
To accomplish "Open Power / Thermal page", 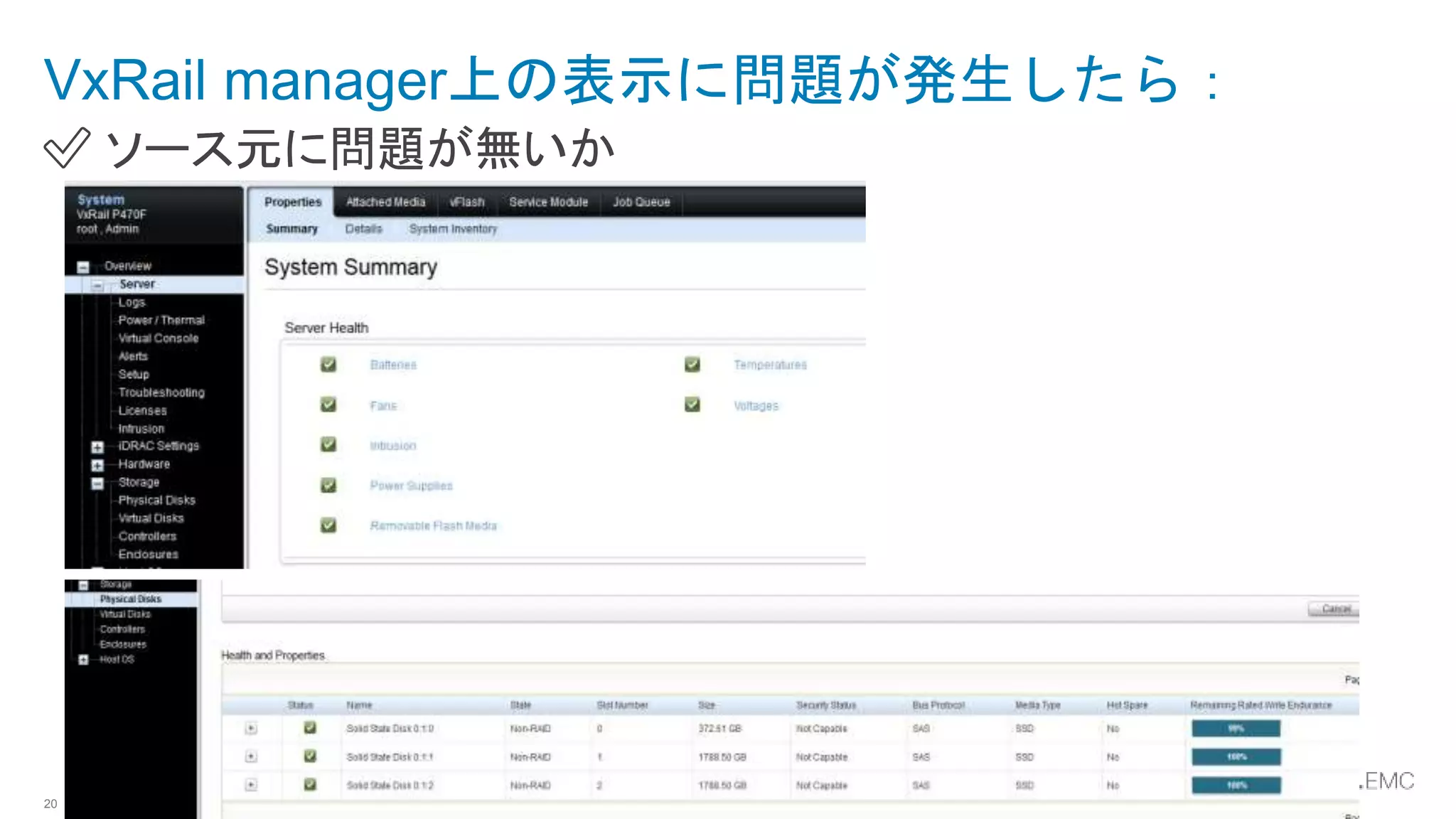I will pyautogui.click(x=161, y=320).
